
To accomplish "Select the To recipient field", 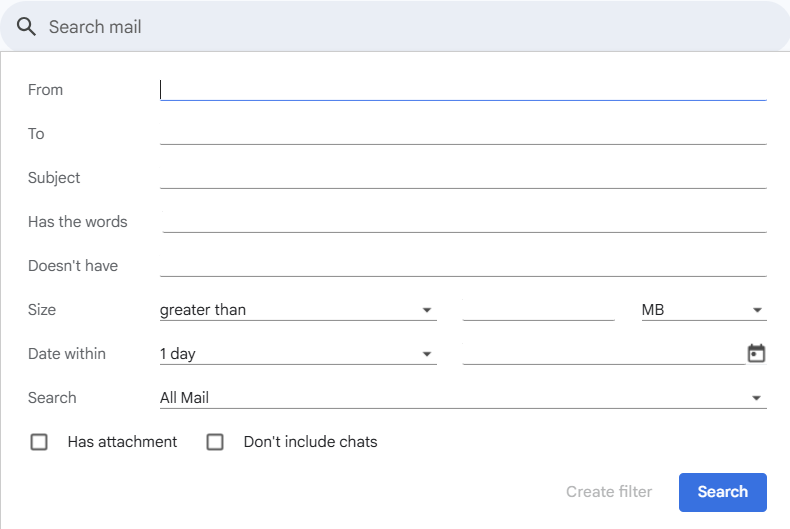I will pos(463,134).
